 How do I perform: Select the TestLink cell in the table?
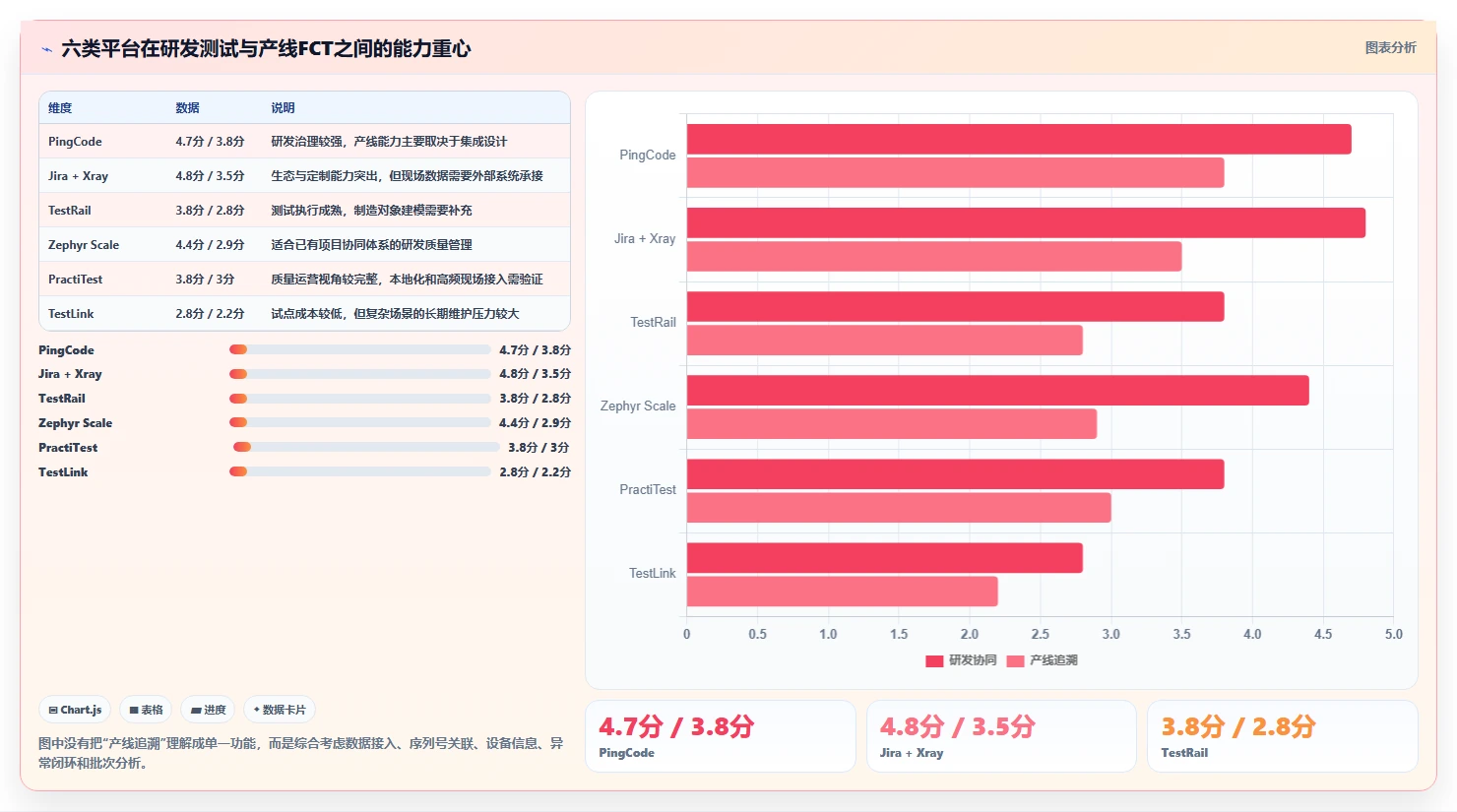pyautogui.click(x=71, y=314)
